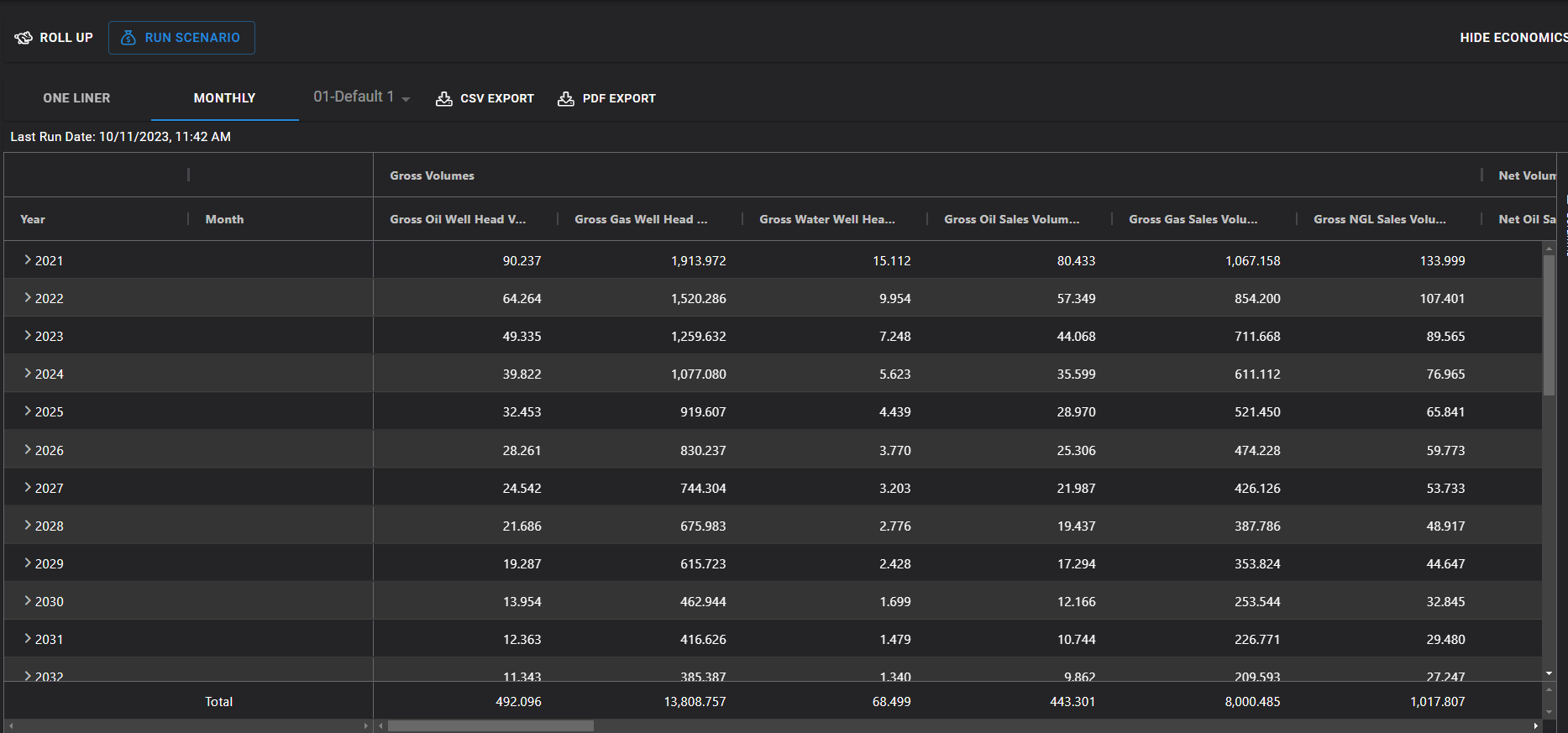1568x733 pixels.
Task: Click the Roll Up handshake icon
Action: point(24,38)
